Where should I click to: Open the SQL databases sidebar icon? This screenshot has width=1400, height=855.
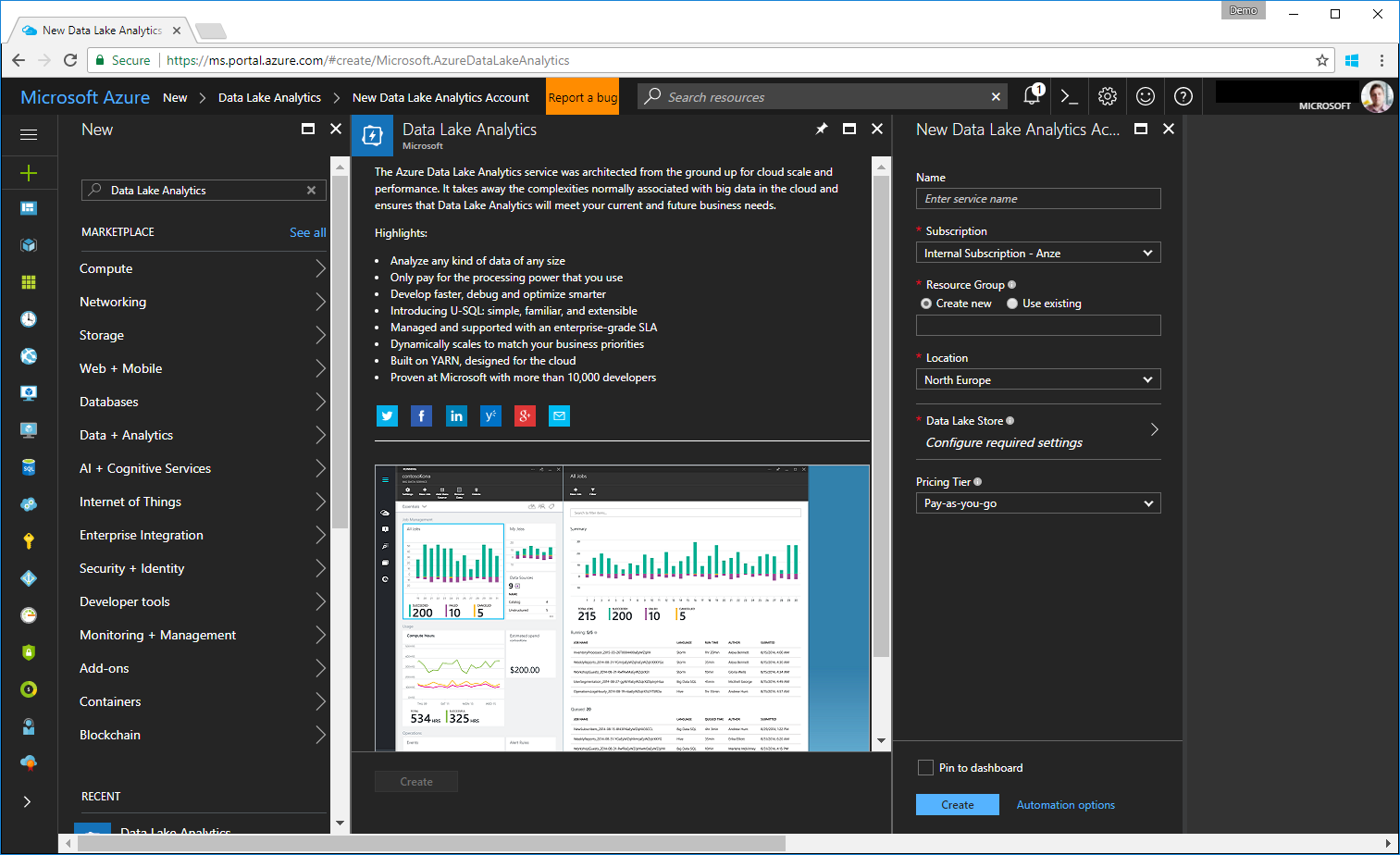29,467
